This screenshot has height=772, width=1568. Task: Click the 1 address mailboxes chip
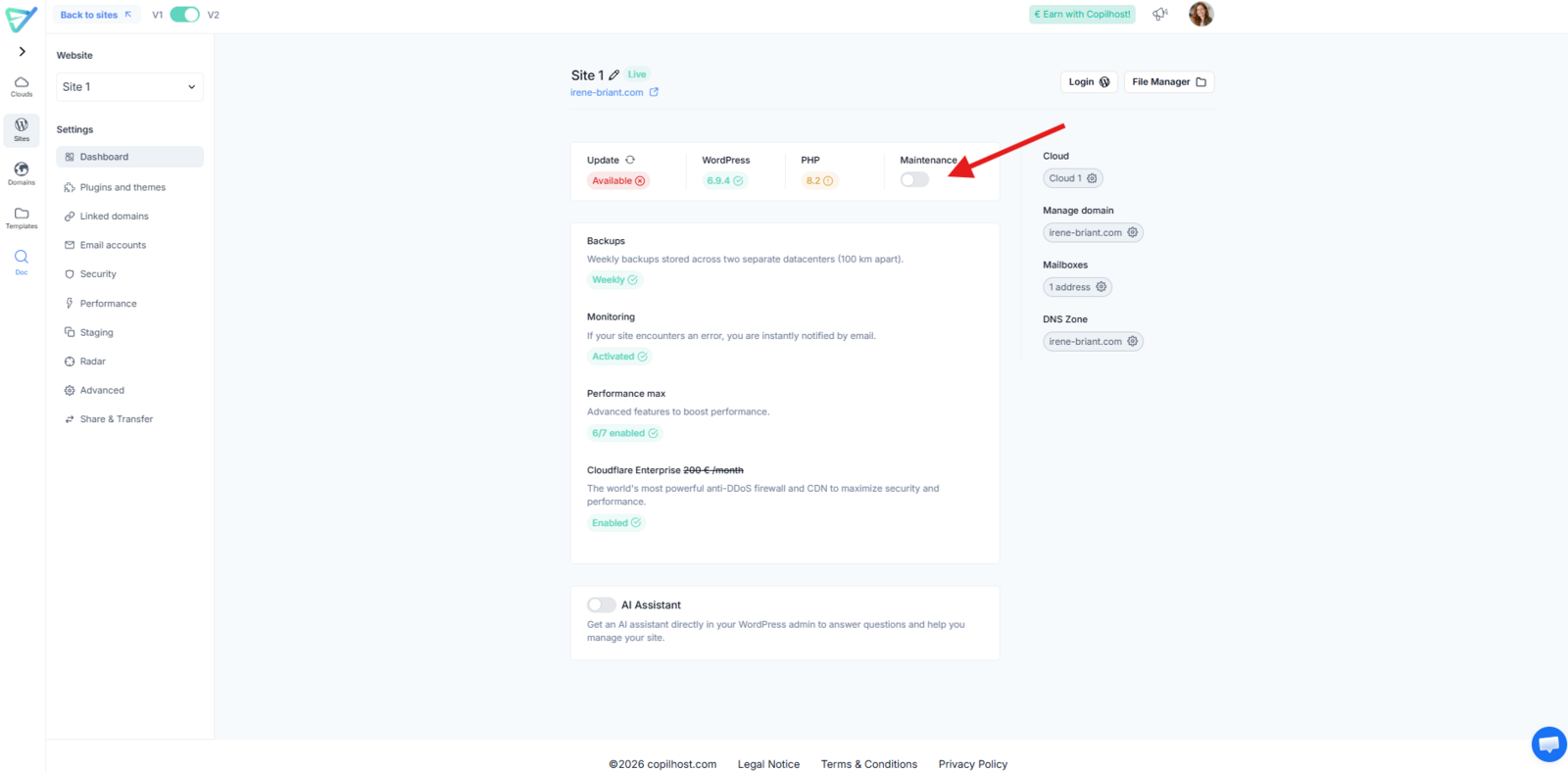tap(1077, 287)
